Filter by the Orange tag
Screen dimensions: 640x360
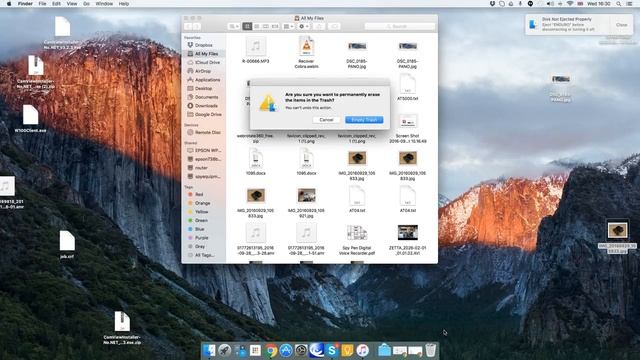pos(203,203)
